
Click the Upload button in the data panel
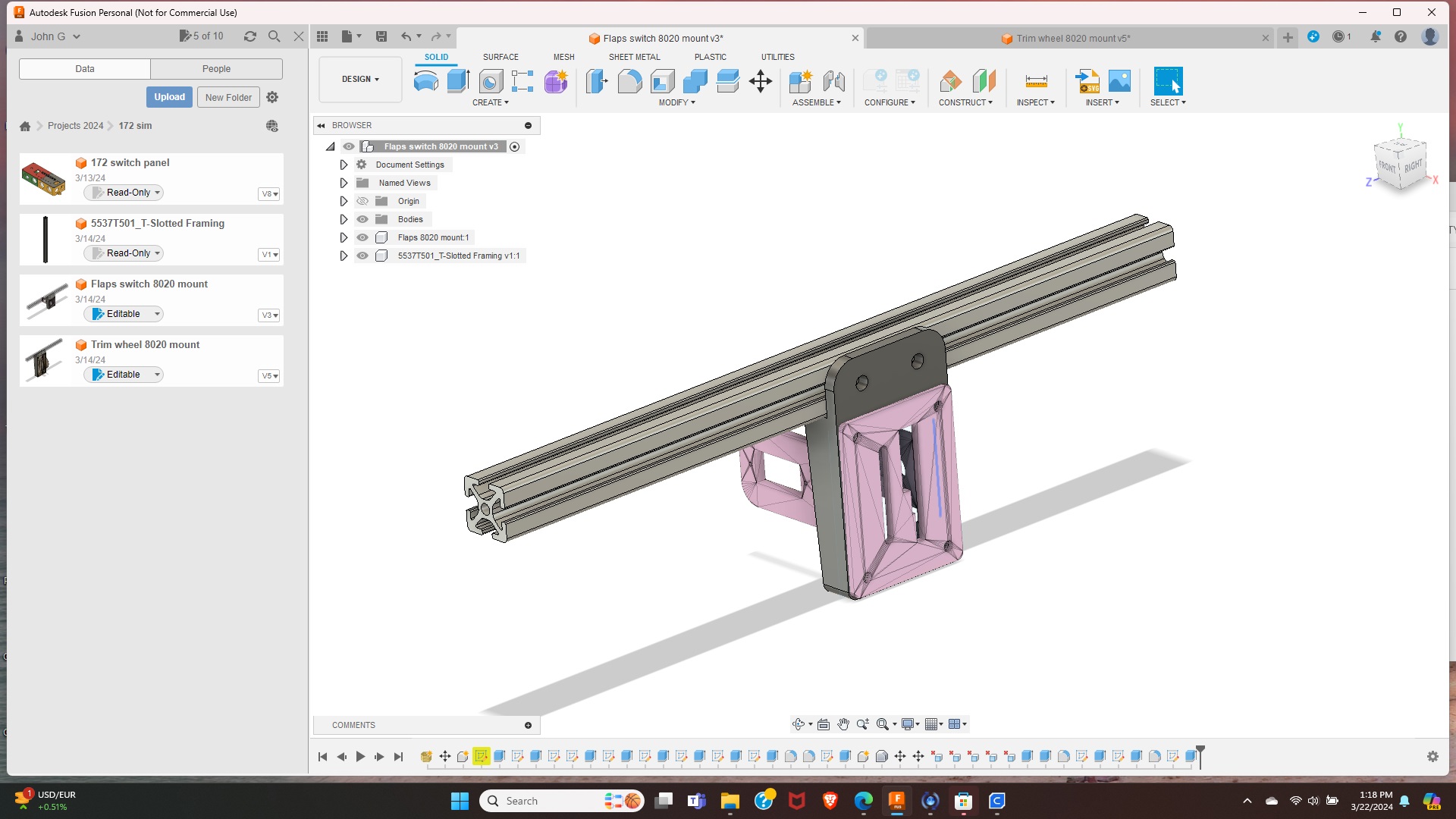click(x=168, y=97)
